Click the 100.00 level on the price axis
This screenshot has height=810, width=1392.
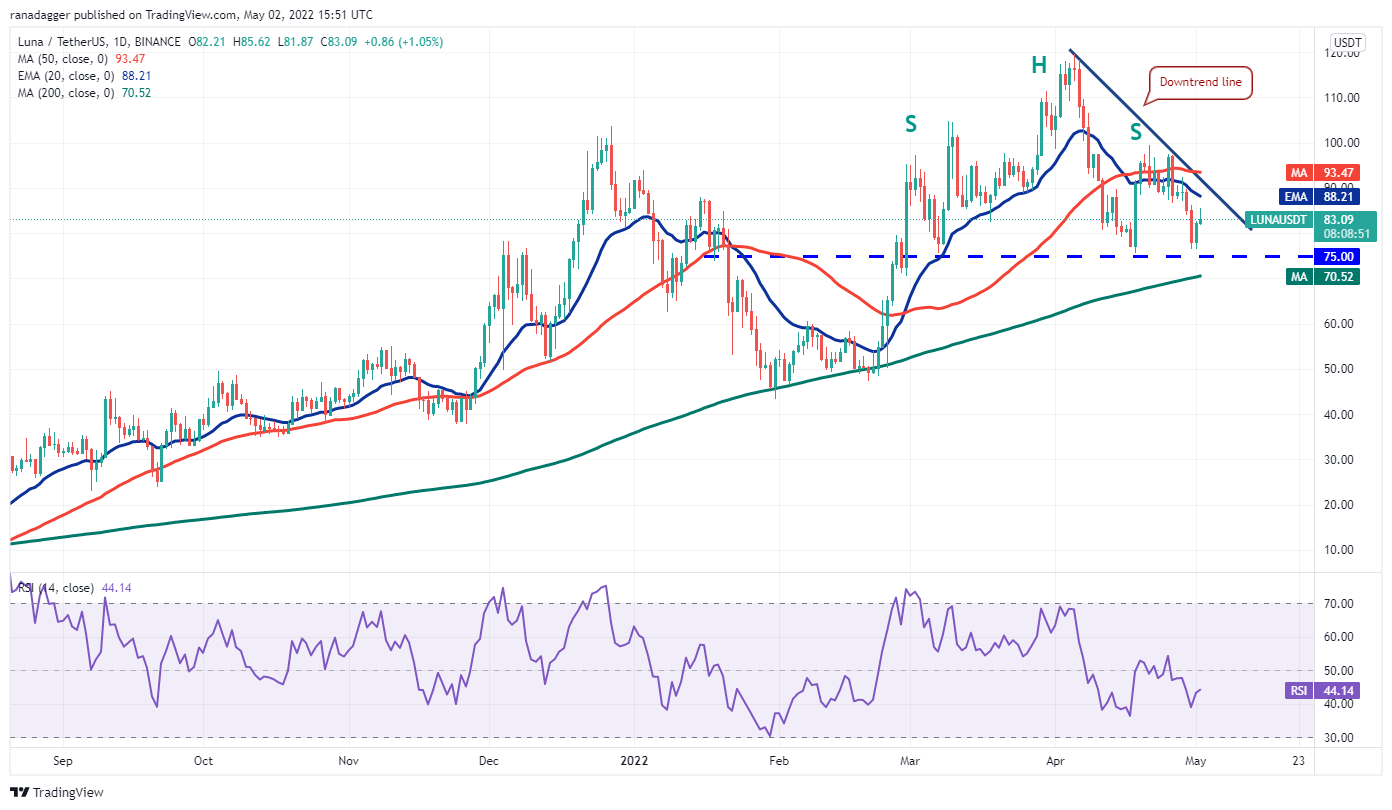1342,143
